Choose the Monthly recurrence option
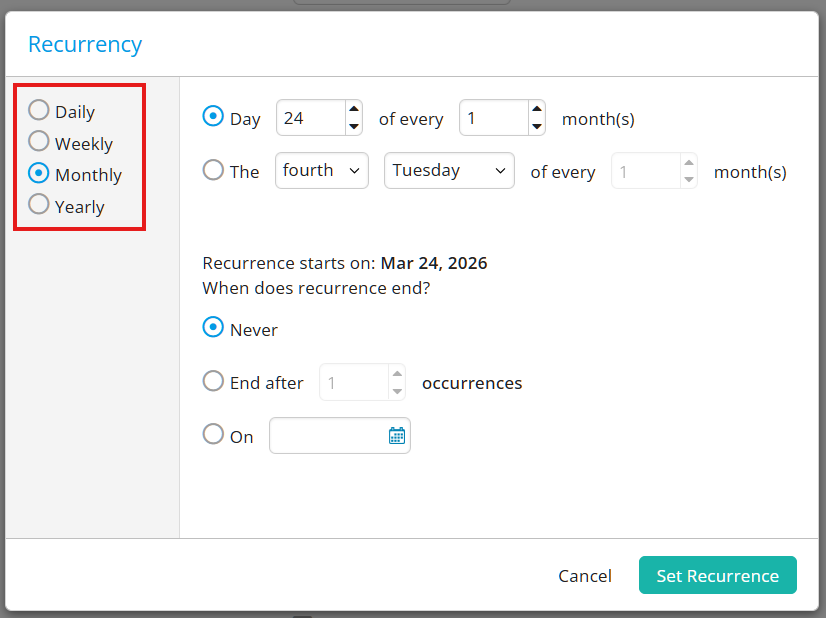The height and width of the screenshot is (618, 826). coord(39,173)
